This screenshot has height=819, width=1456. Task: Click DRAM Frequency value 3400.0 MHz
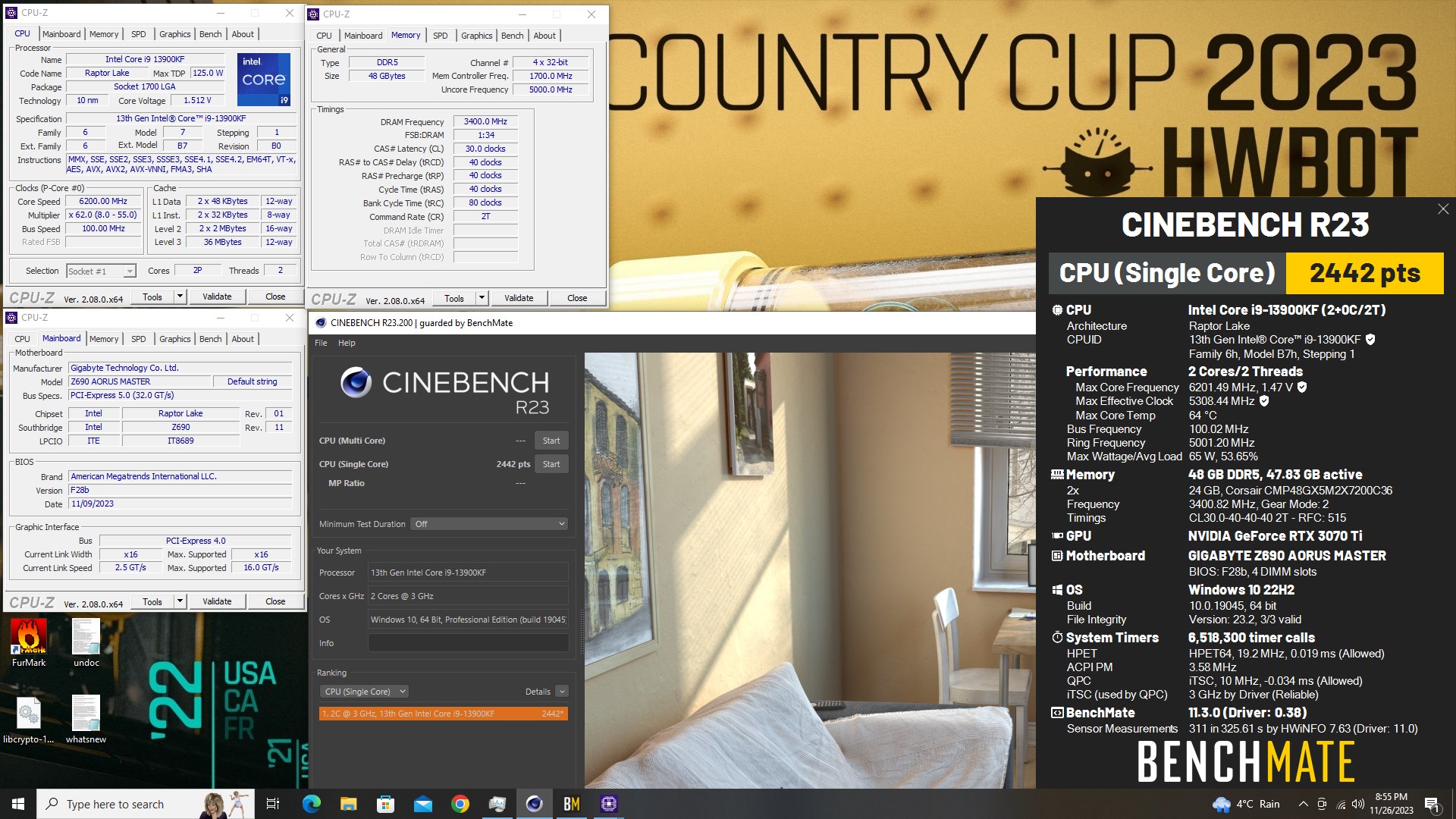[485, 121]
